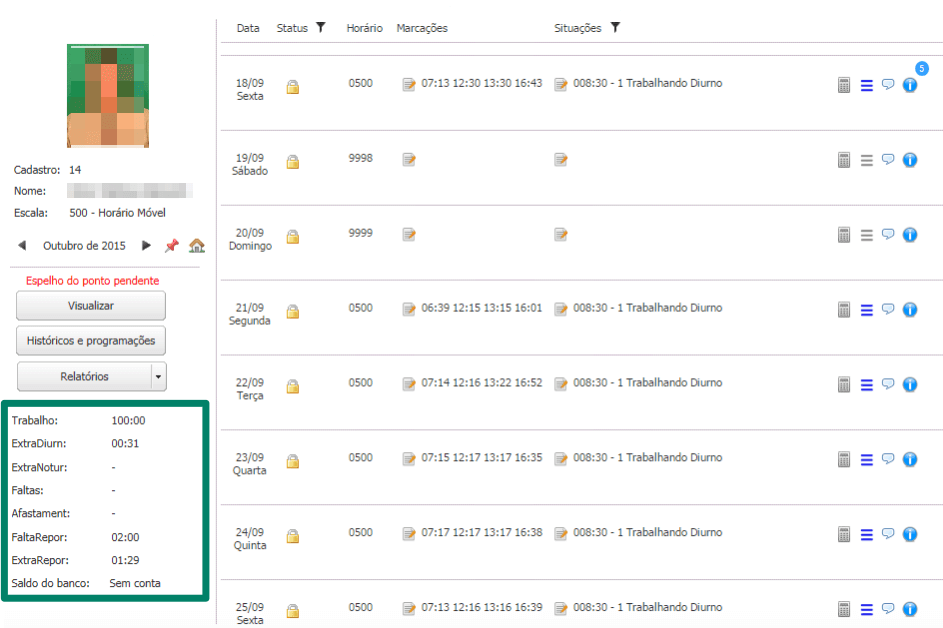Click the info icon on 18/09 row
The width and height of the screenshot is (943, 628).
point(909,85)
